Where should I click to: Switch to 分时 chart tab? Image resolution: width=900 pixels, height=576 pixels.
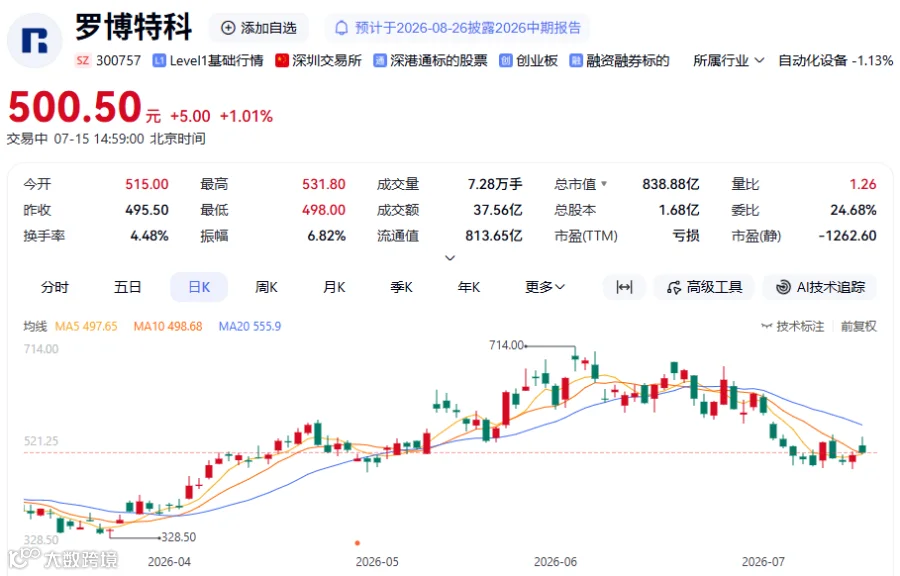pyautogui.click(x=55, y=287)
